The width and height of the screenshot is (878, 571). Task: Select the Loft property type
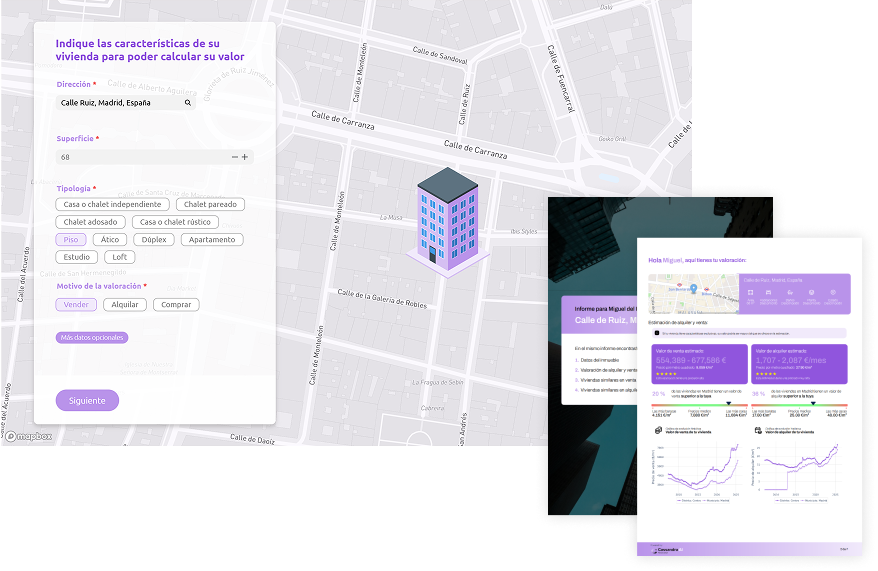tap(119, 257)
